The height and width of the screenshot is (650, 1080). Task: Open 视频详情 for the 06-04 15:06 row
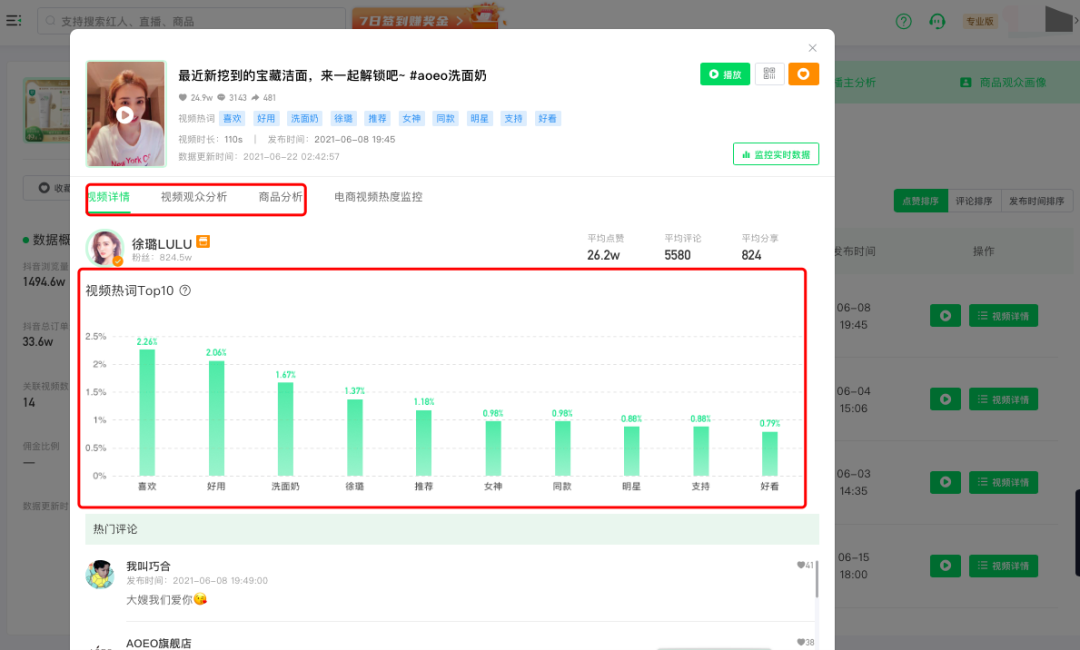1004,399
